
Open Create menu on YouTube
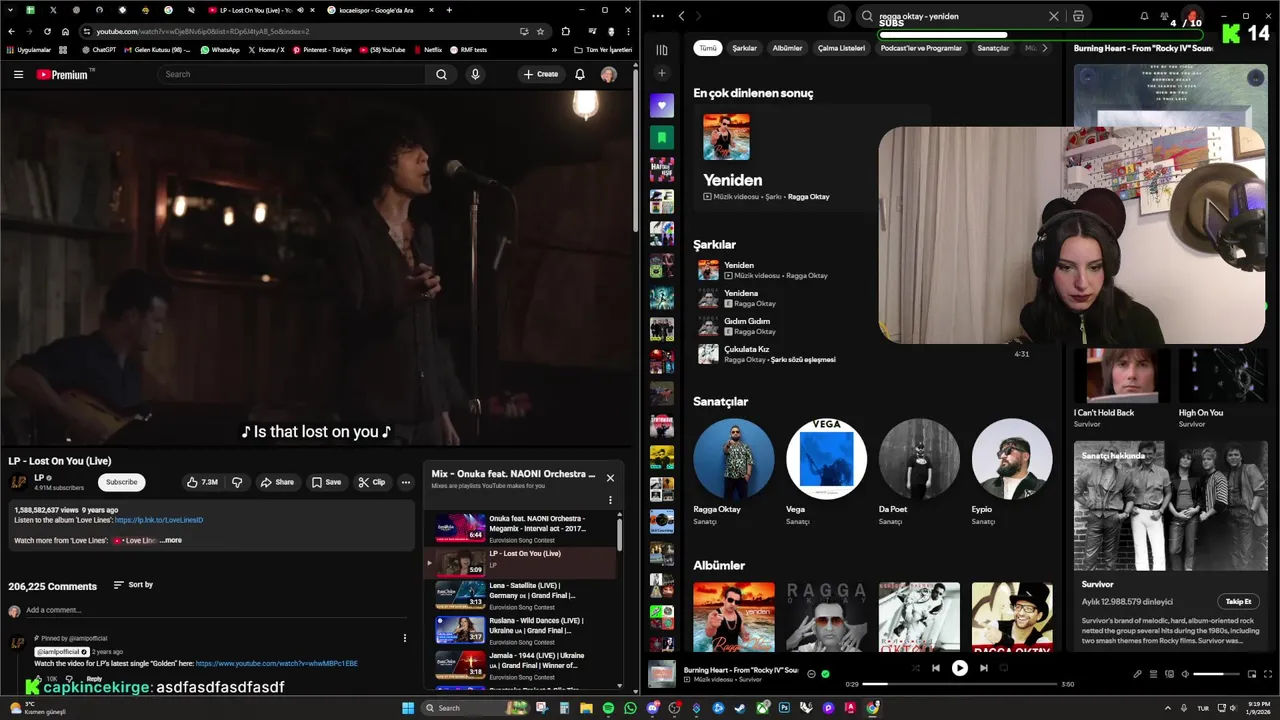[541, 74]
